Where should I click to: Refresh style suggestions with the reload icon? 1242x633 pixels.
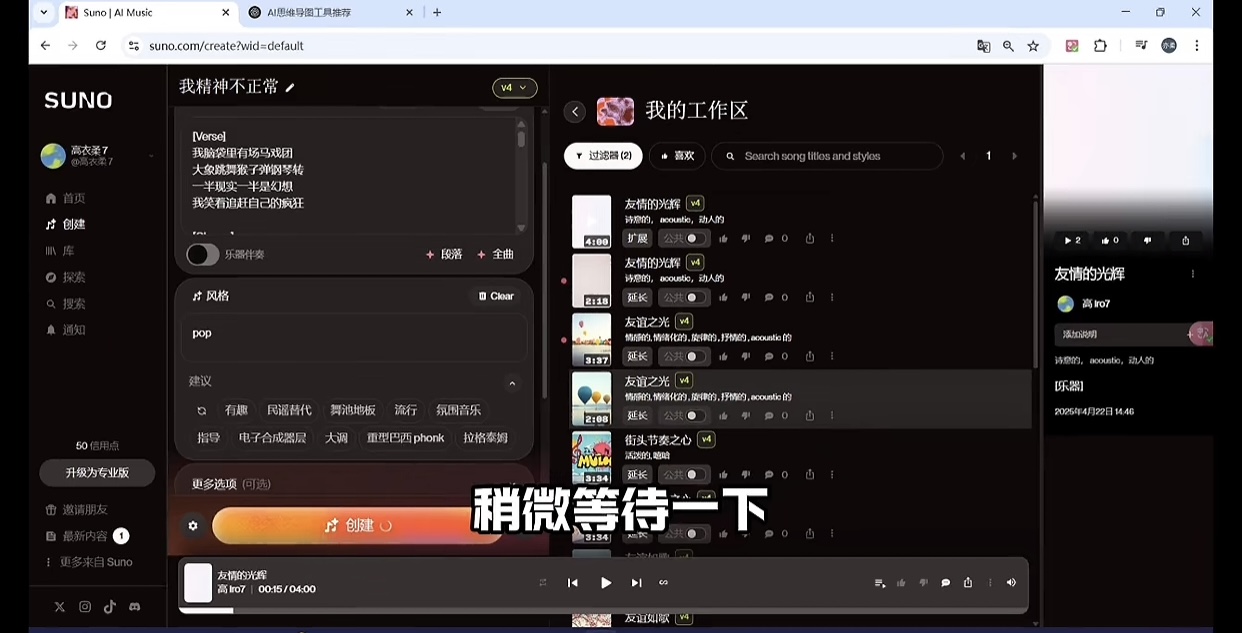201,411
